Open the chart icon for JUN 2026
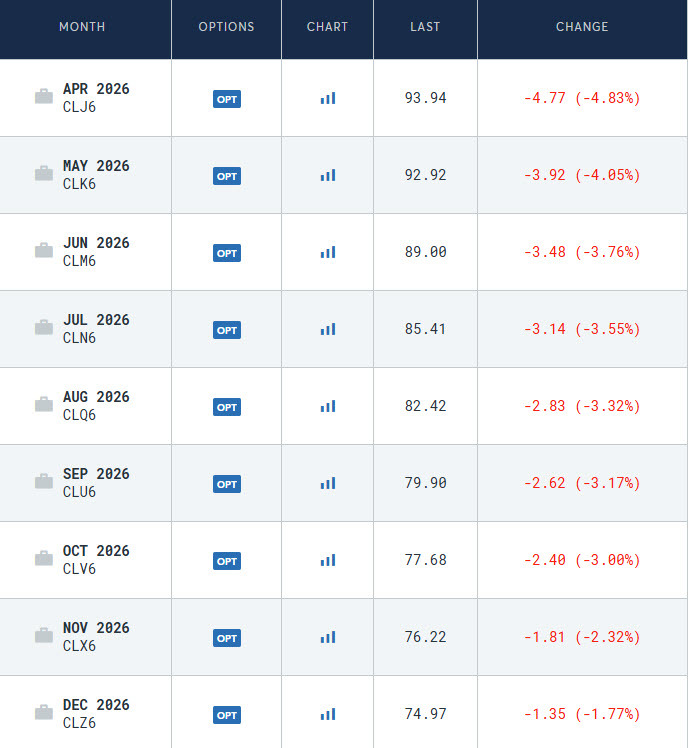The height and width of the screenshot is (748, 688). (x=328, y=252)
